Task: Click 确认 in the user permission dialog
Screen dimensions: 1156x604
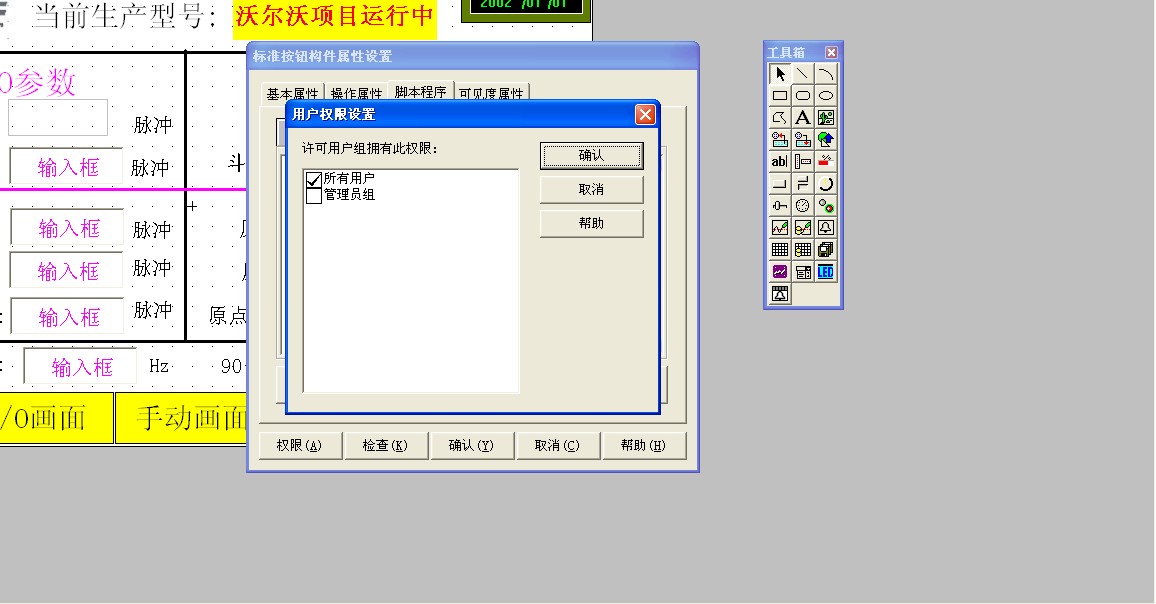Action: [591, 156]
